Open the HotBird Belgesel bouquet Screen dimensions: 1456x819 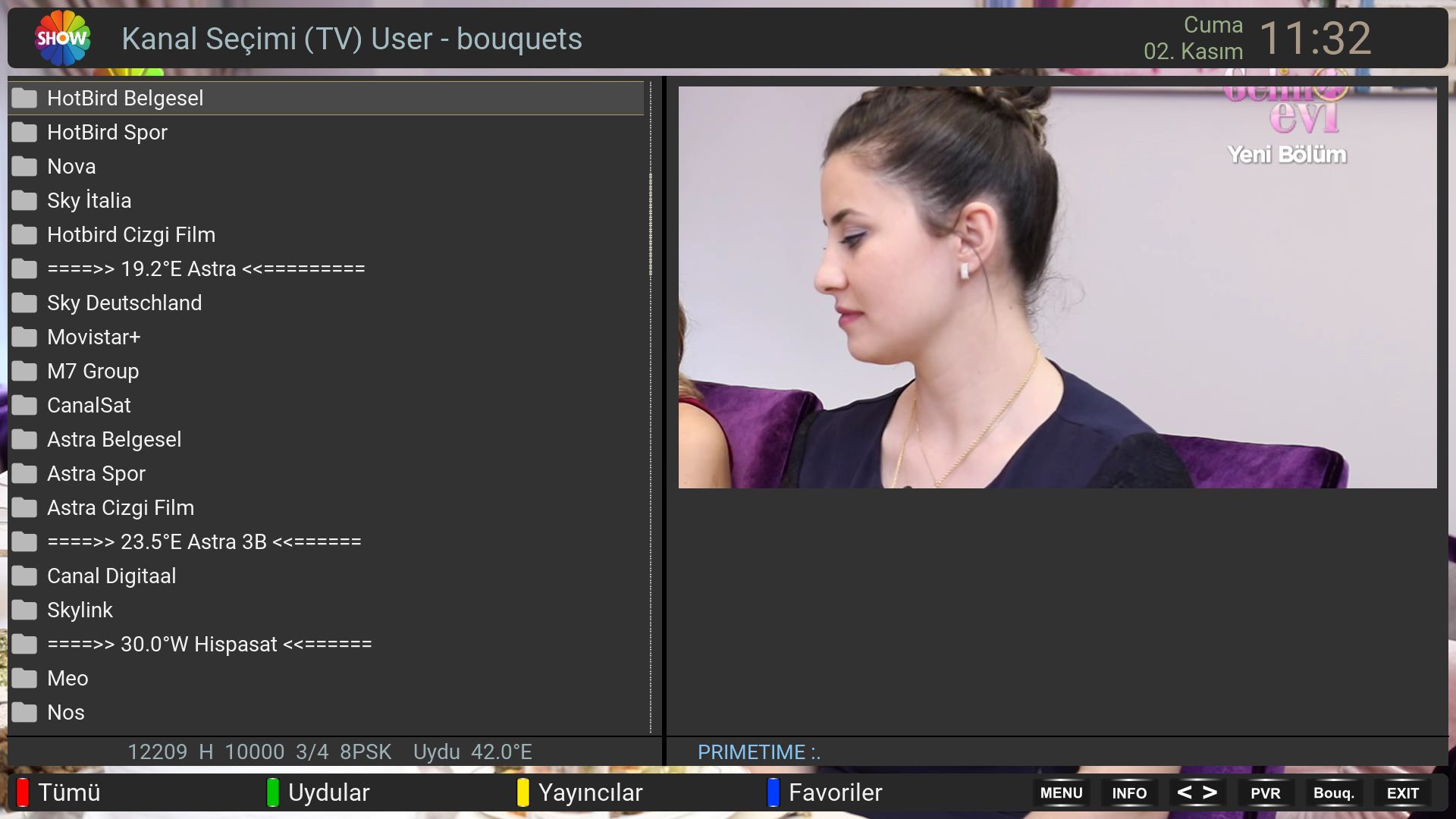[x=326, y=98]
